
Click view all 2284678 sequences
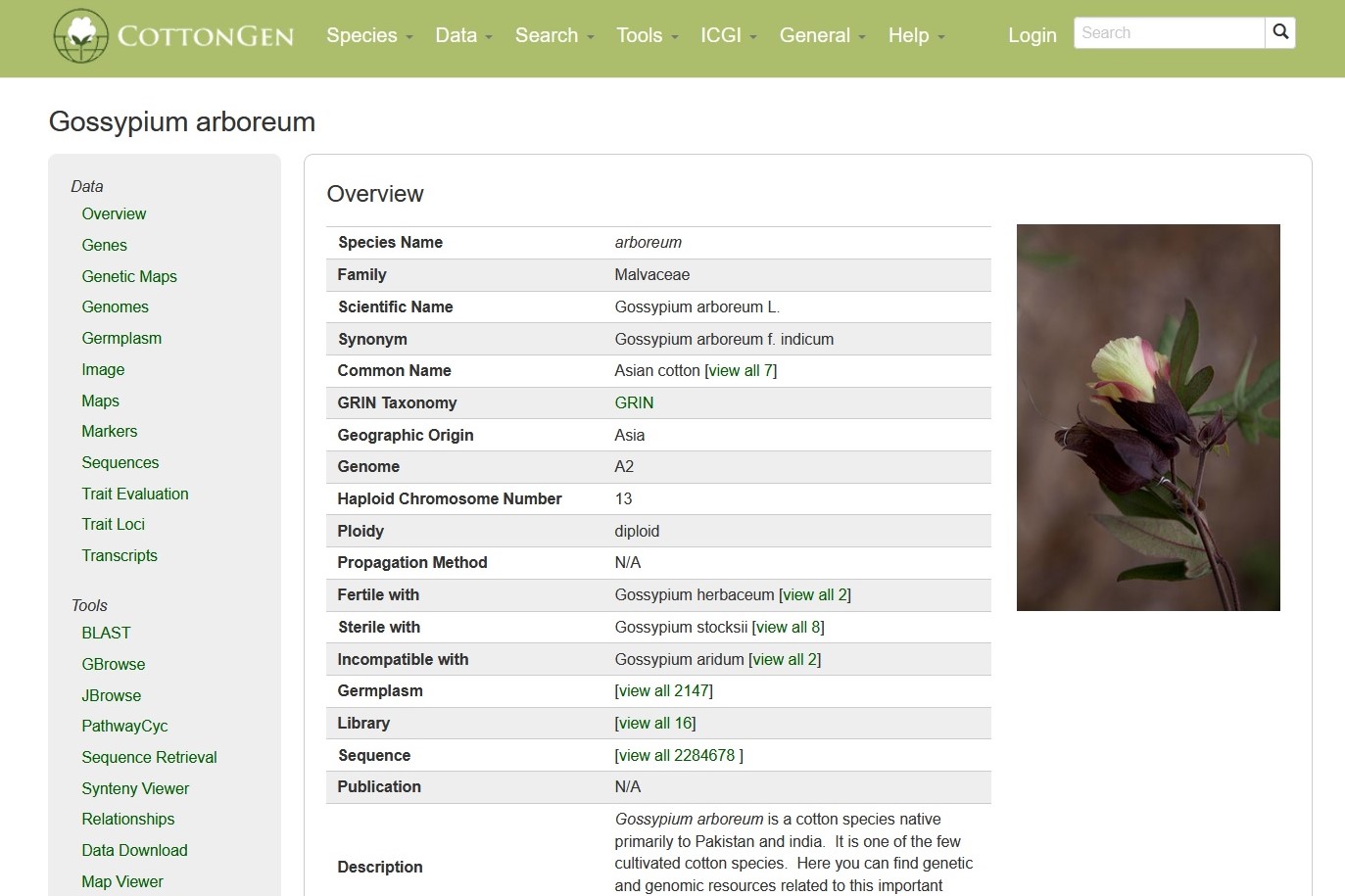pos(677,755)
